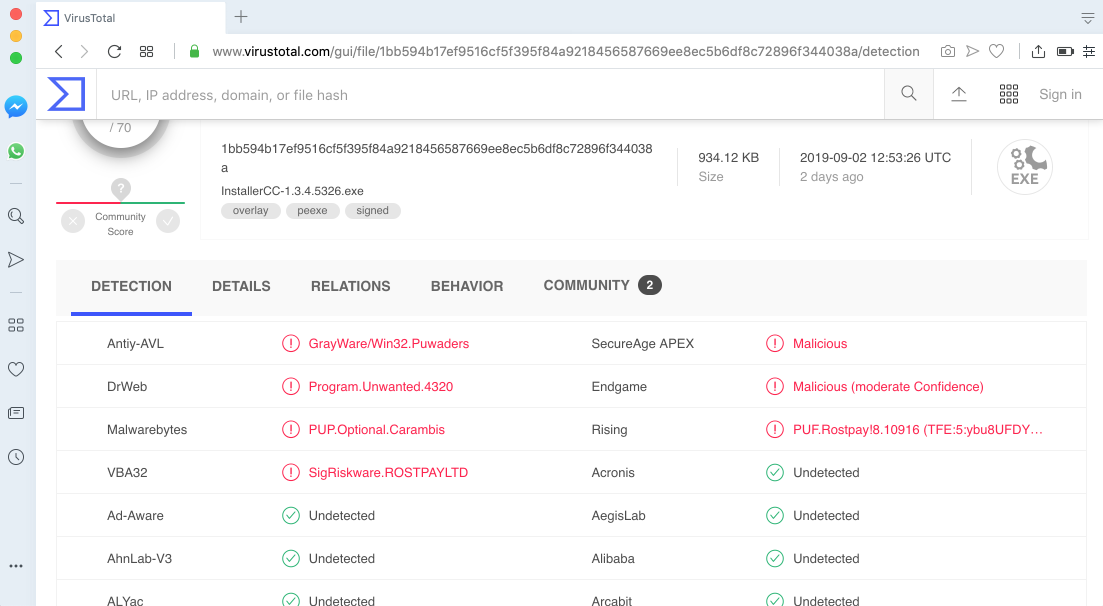Click the AhnLab-V3 engine name
The width and height of the screenshot is (1103, 606).
tap(139, 558)
